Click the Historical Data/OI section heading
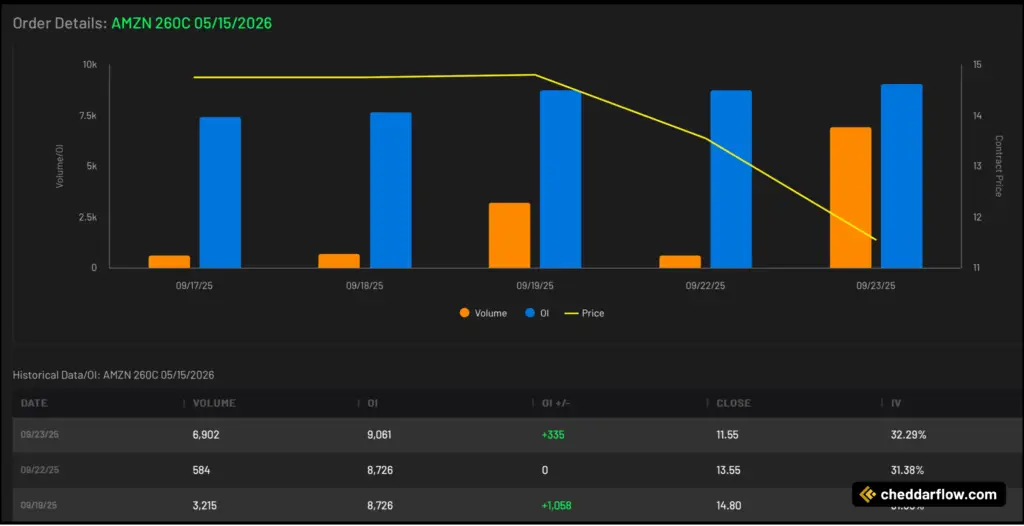Screen dimensions: 1024x526 (x=114, y=375)
